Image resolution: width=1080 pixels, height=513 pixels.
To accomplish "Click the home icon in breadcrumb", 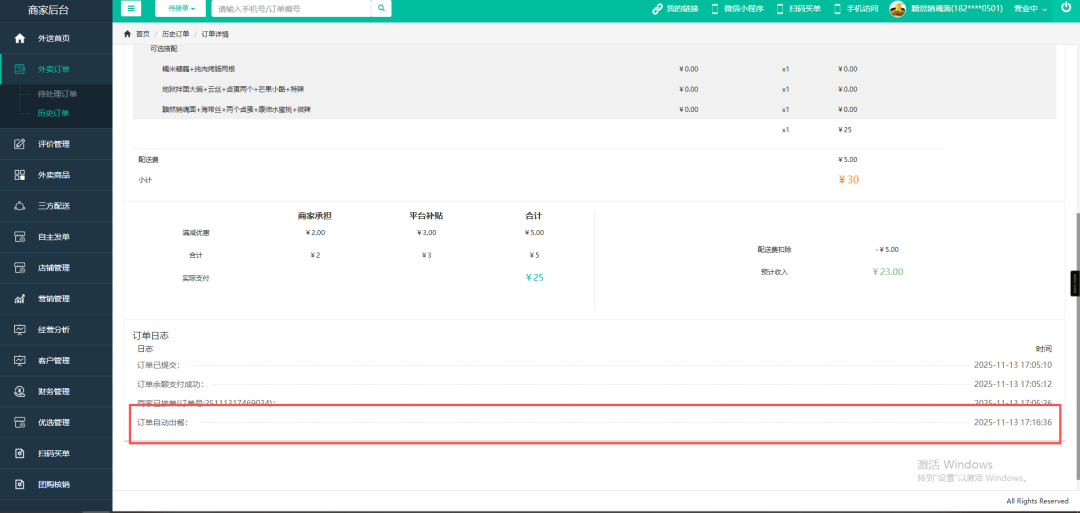I will [x=127, y=33].
